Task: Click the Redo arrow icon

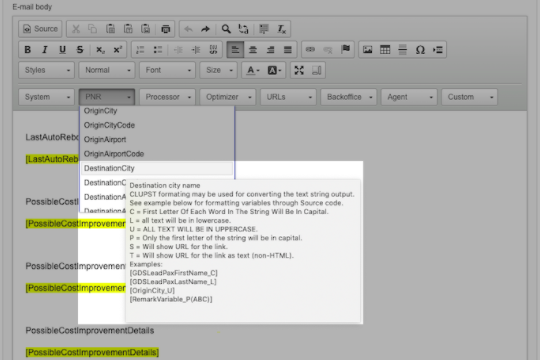Action: 206,29
